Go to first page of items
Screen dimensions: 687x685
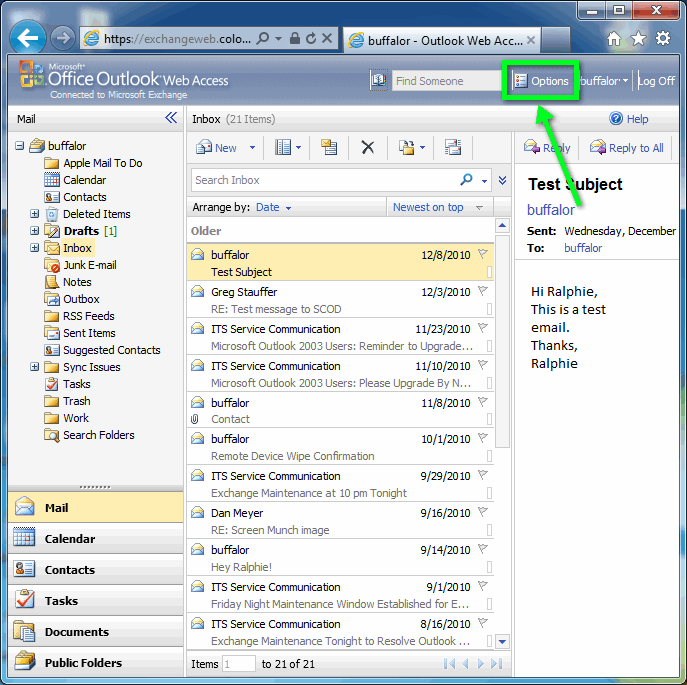coord(449,664)
